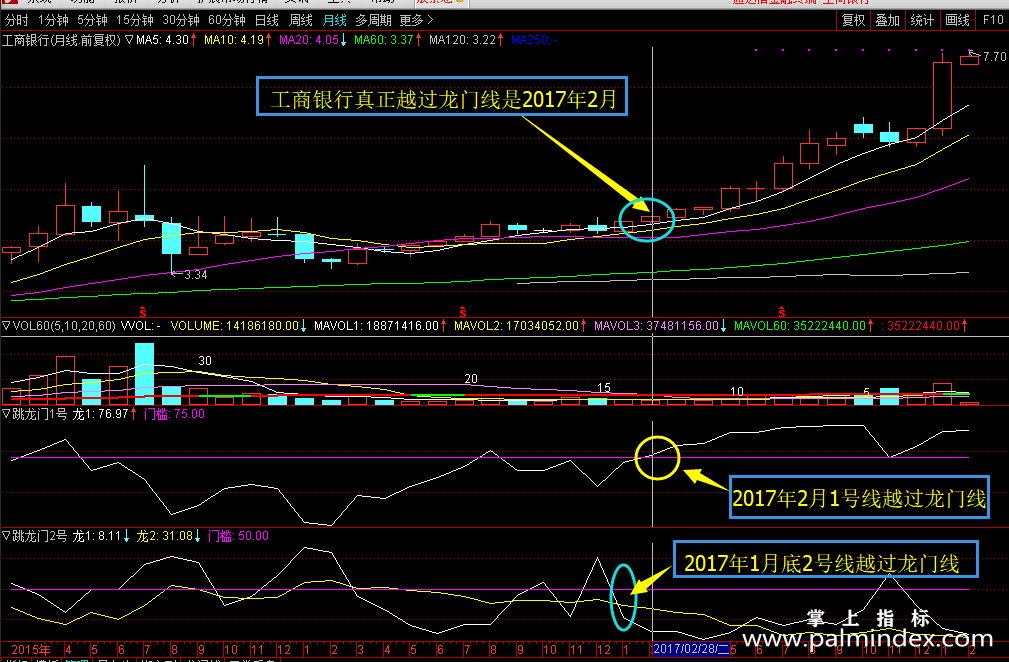Open the F10 company info button
The image size is (1009, 662).
993,21
